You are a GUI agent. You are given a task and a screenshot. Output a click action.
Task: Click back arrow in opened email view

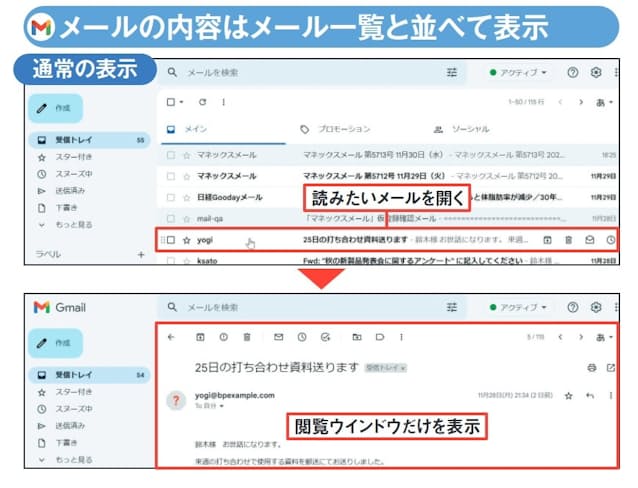pyautogui.click(x=171, y=337)
